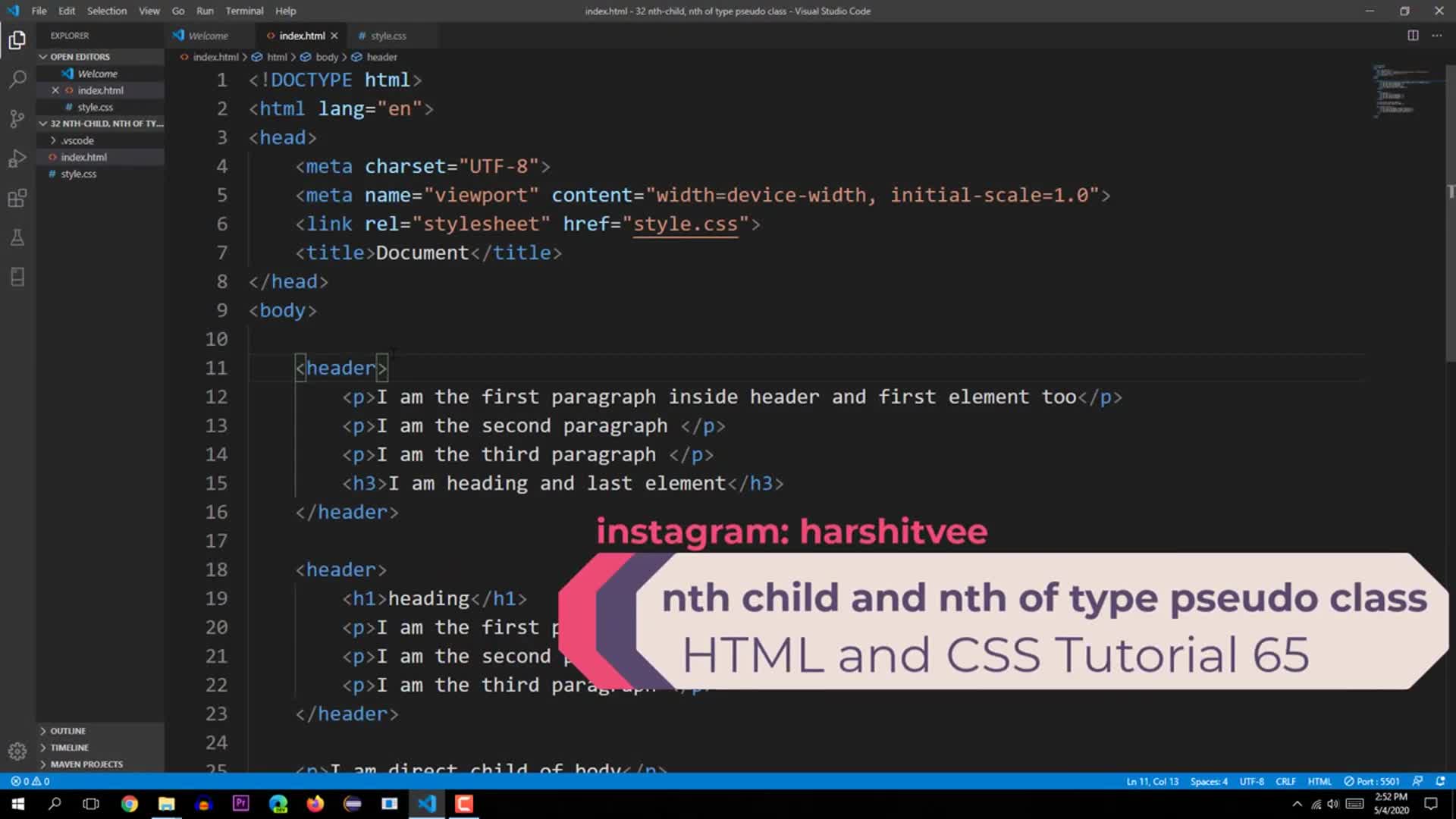1456x819 pixels.
Task: Close index.html in Open Editors list
Action: click(x=55, y=90)
